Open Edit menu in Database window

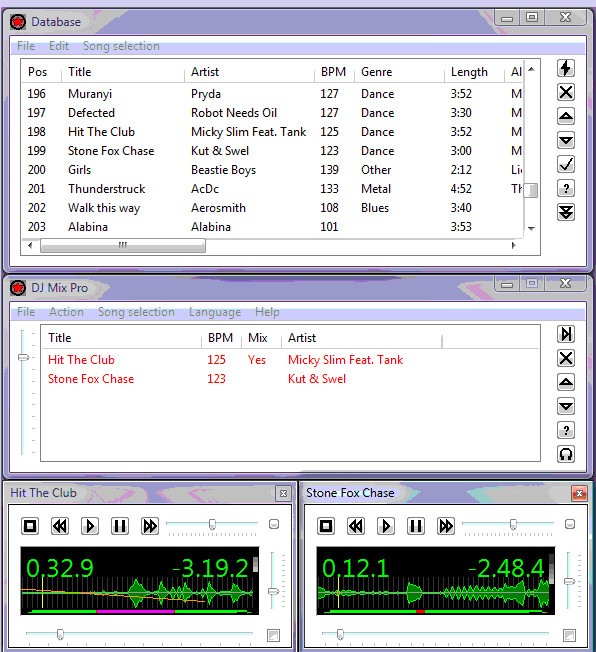[x=59, y=46]
